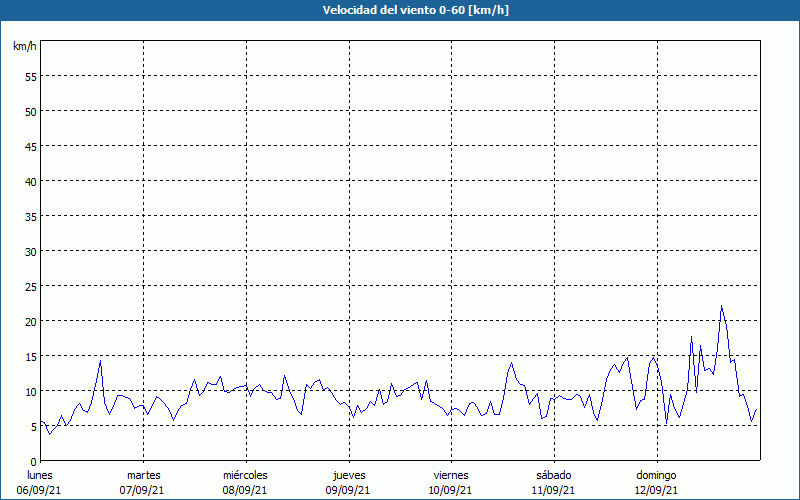Click the 'sábado' day label
The image size is (800, 500).
(554, 475)
